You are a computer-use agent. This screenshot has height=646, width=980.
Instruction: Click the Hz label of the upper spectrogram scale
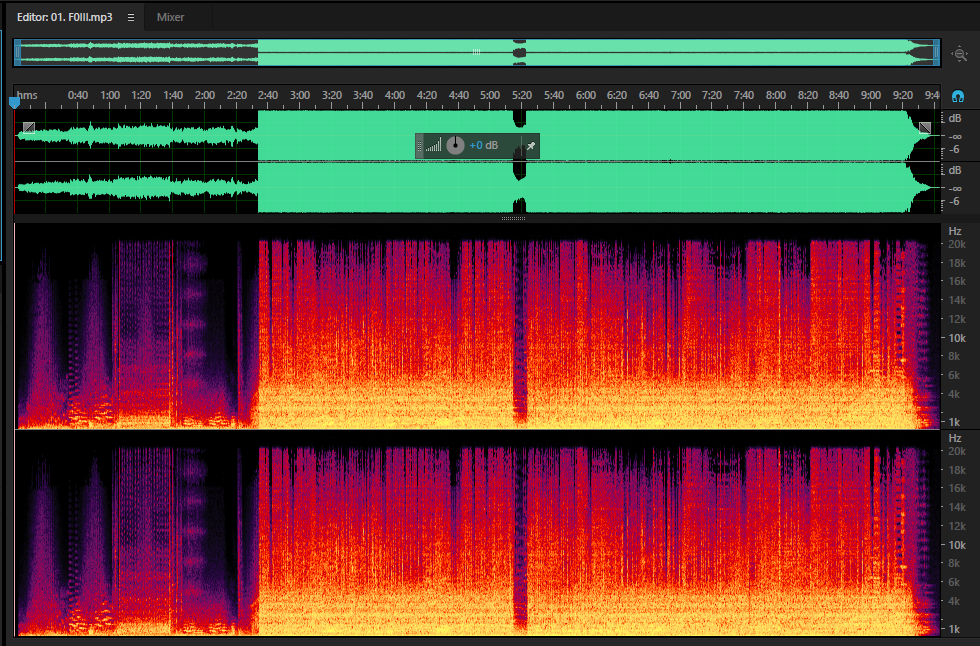click(x=954, y=231)
